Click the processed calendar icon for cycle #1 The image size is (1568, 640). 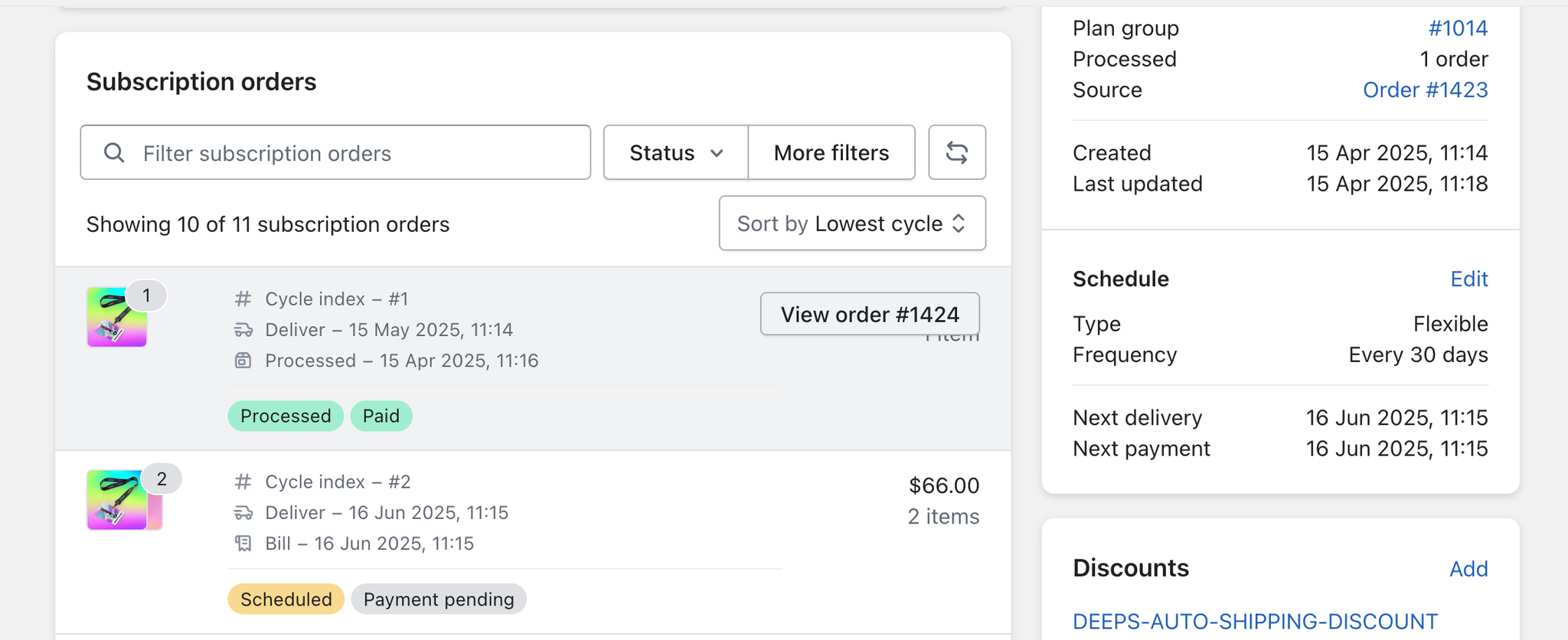243,361
